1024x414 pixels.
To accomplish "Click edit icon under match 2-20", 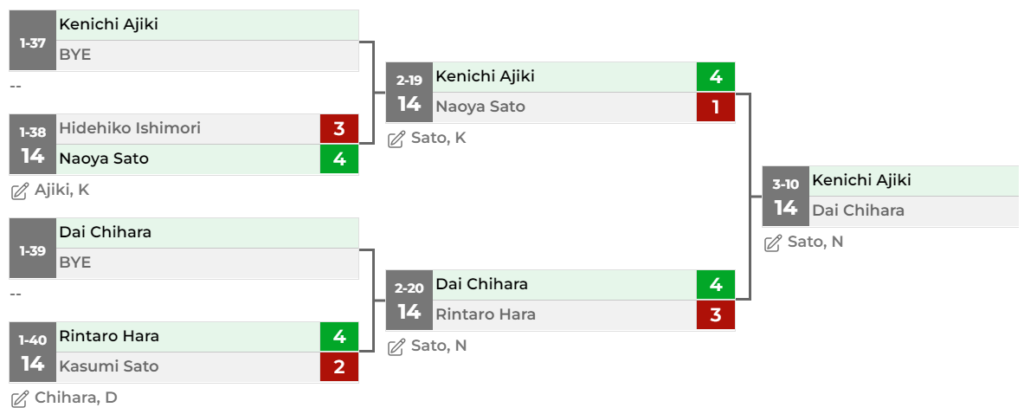I will [x=396, y=346].
